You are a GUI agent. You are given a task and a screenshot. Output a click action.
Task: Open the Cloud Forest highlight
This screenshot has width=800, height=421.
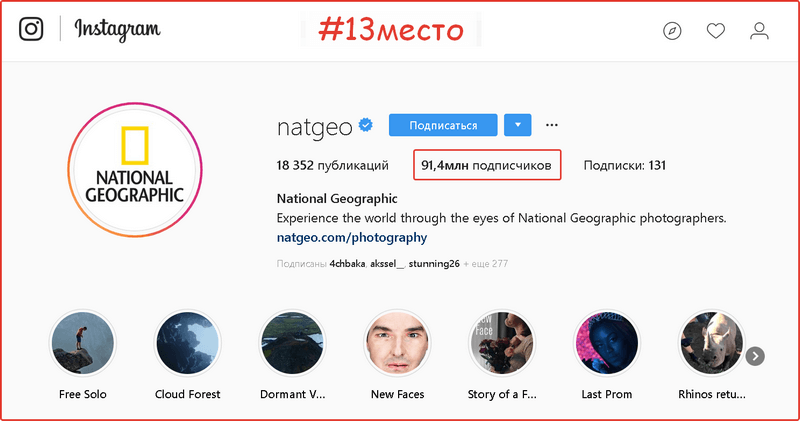click(x=187, y=343)
